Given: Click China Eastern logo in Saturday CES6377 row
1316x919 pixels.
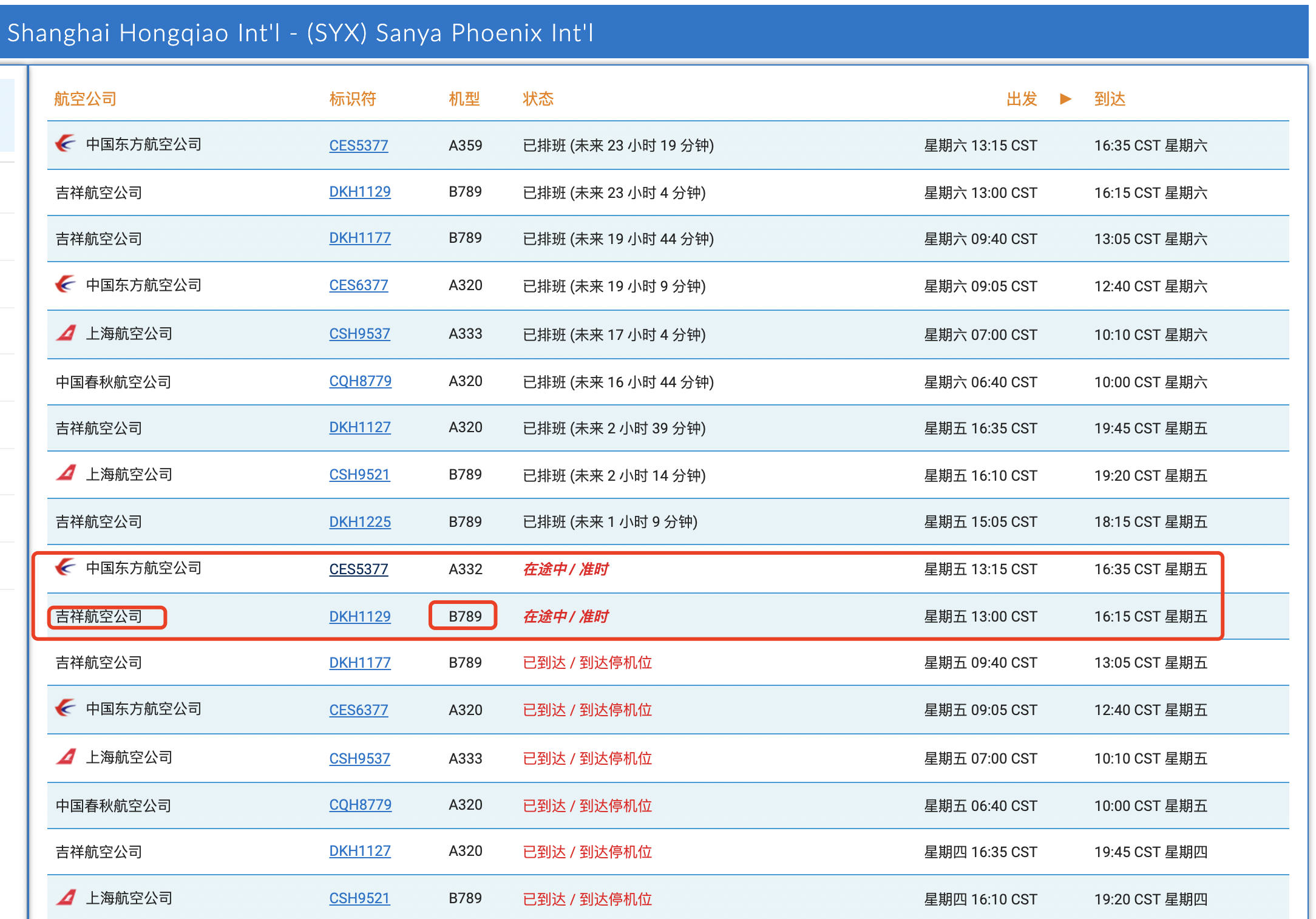Looking at the screenshot, I should coord(66,284).
